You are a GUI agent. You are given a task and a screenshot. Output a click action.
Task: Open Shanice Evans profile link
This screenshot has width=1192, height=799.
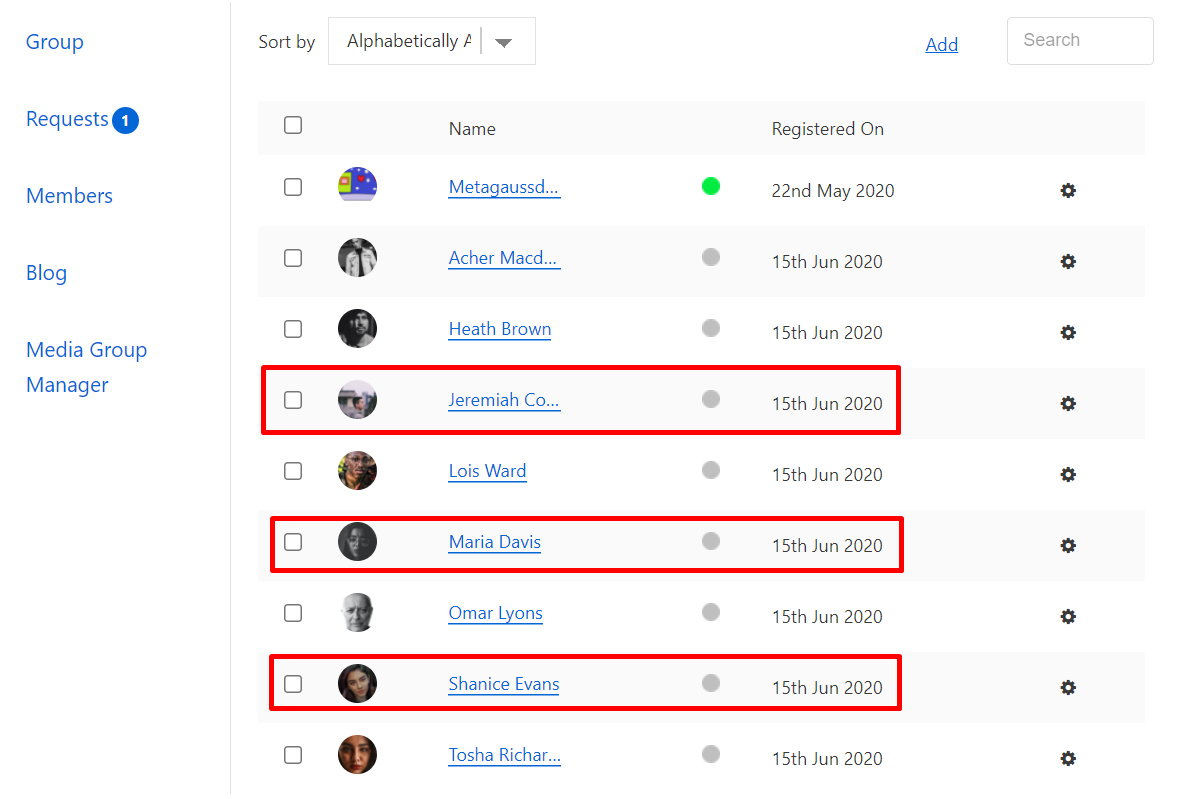click(504, 684)
